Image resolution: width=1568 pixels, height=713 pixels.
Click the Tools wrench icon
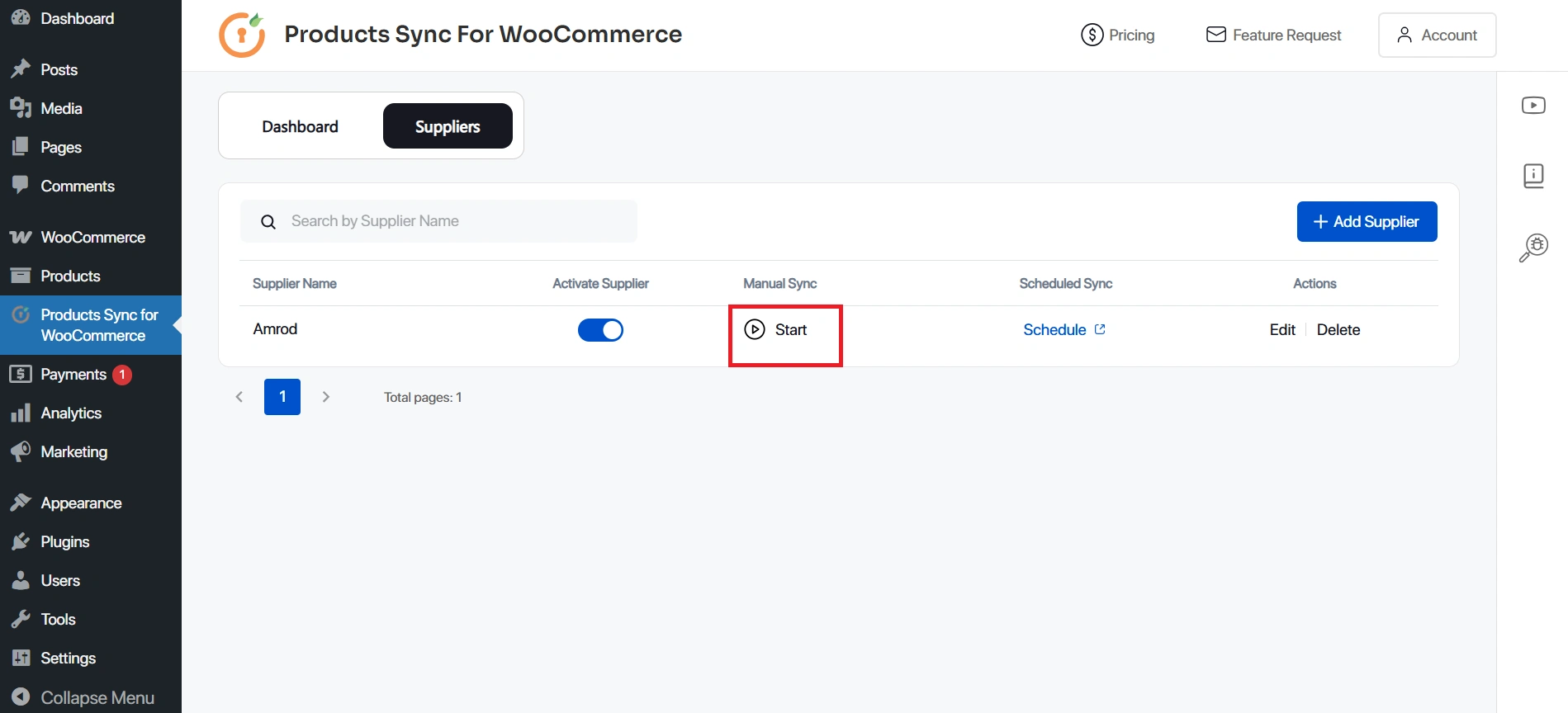(x=21, y=619)
